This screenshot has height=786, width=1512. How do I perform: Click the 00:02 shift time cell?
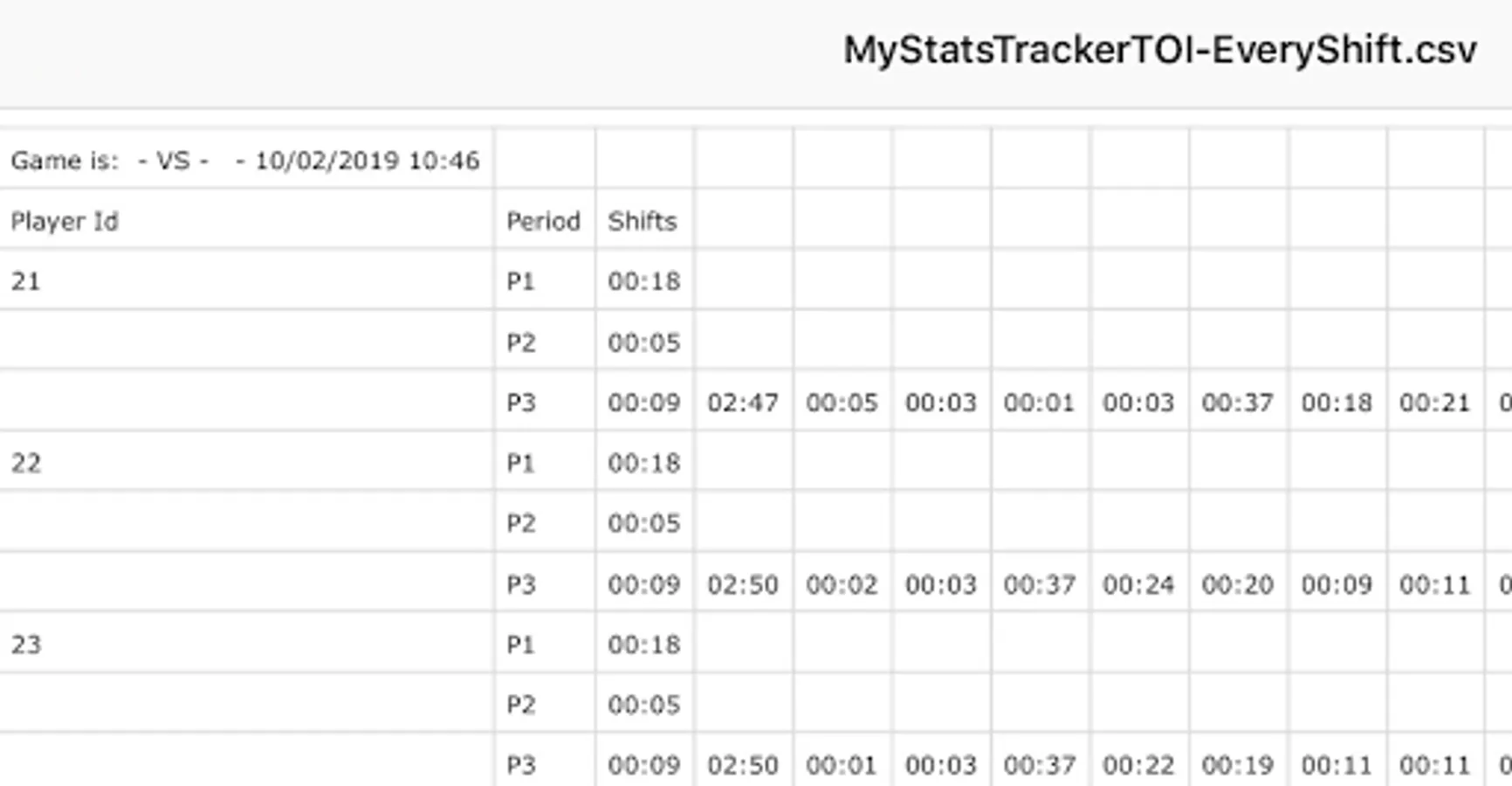842,584
